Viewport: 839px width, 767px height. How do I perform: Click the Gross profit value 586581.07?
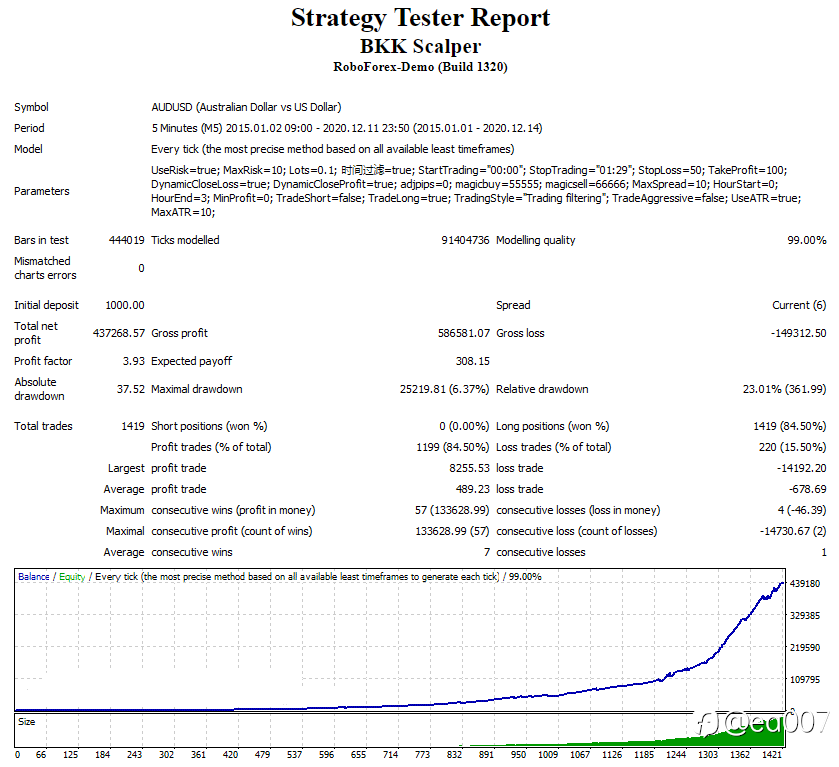463,333
